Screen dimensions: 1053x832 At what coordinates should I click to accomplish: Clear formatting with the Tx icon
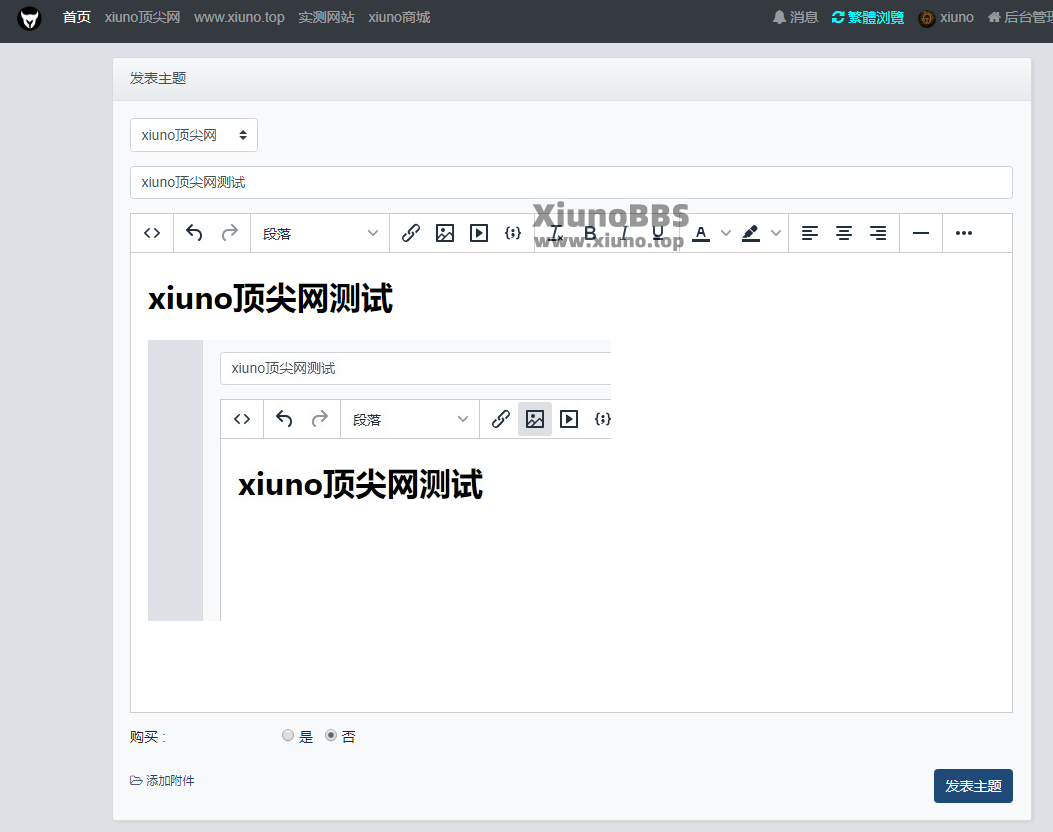pos(556,233)
